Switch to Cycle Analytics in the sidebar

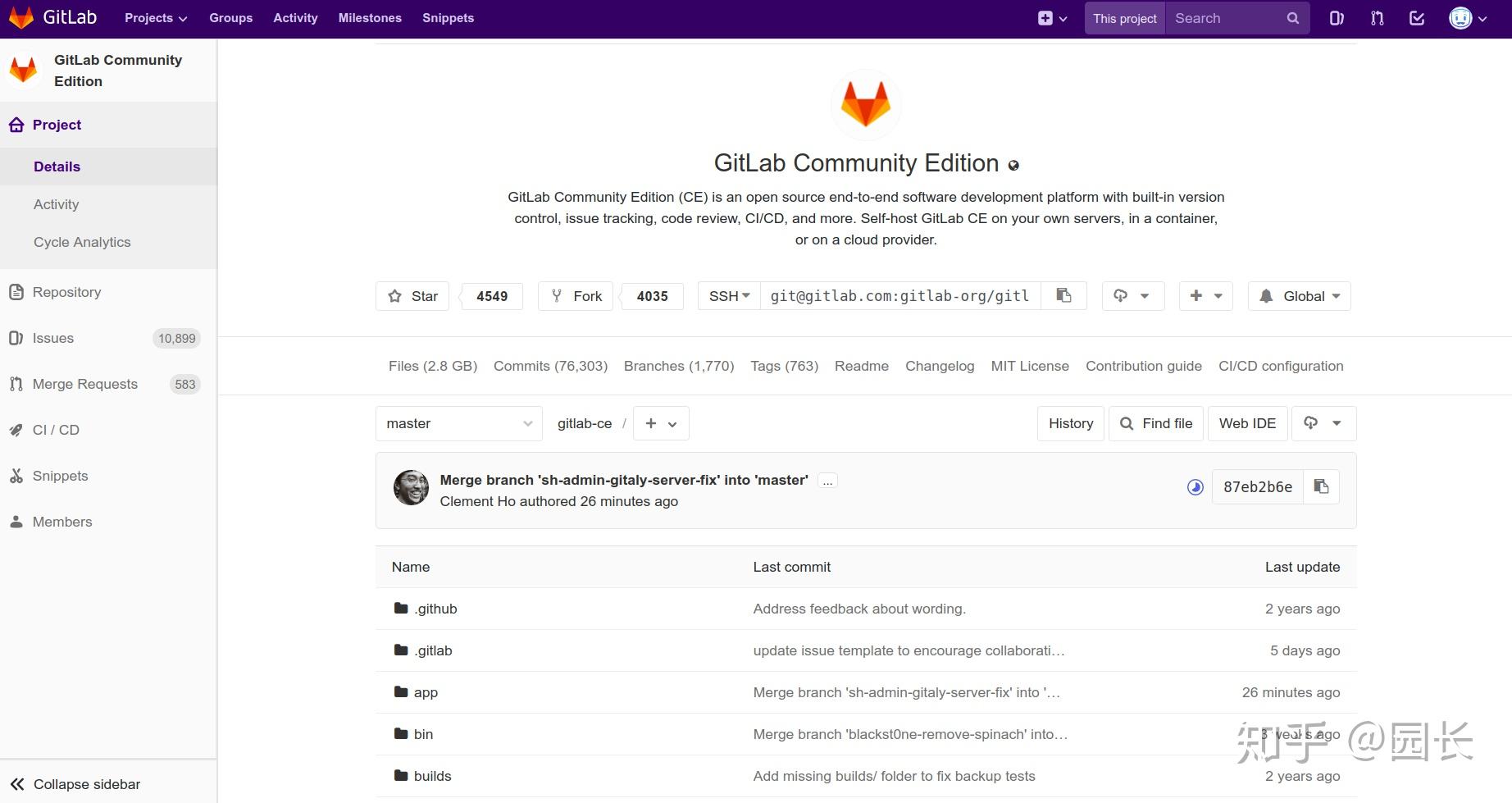[82, 242]
